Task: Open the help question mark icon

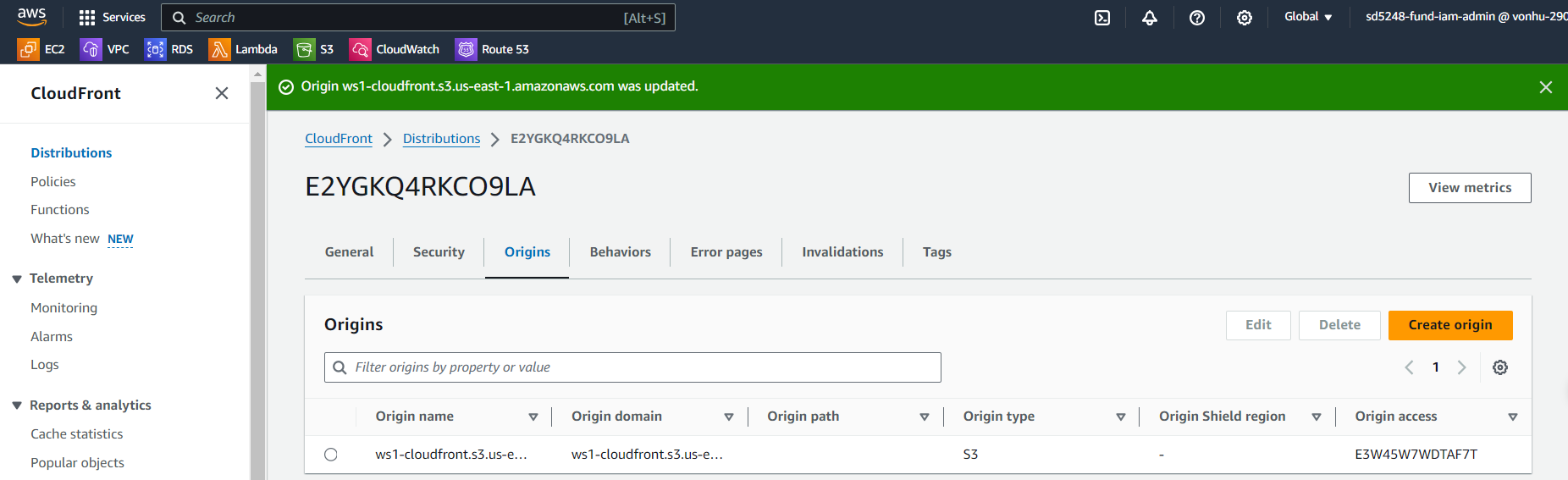Action: click(x=1196, y=18)
